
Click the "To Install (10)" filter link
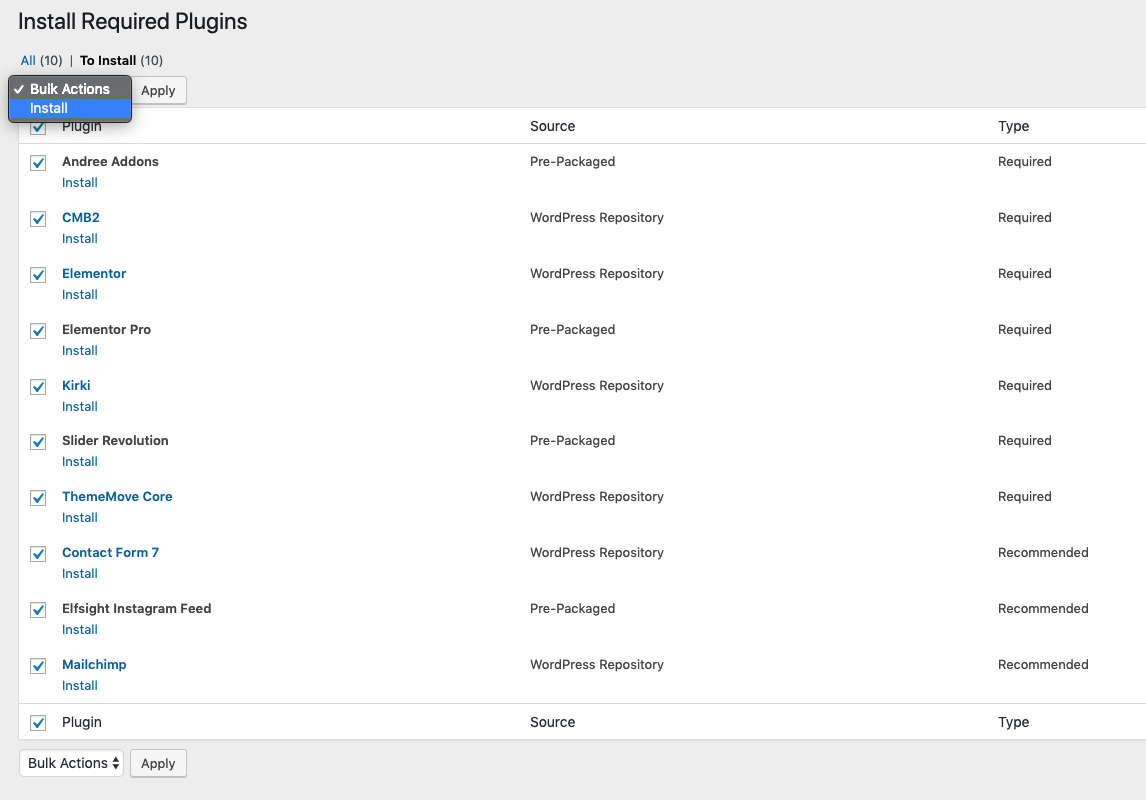click(x=108, y=60)
